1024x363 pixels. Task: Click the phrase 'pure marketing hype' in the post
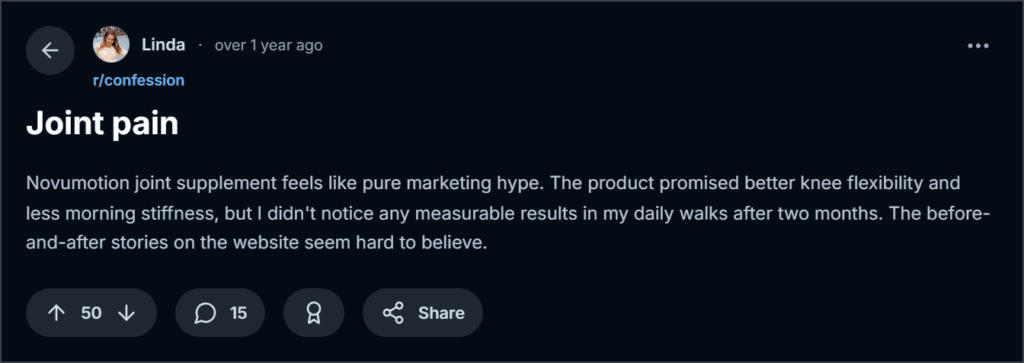pos(477,183)
